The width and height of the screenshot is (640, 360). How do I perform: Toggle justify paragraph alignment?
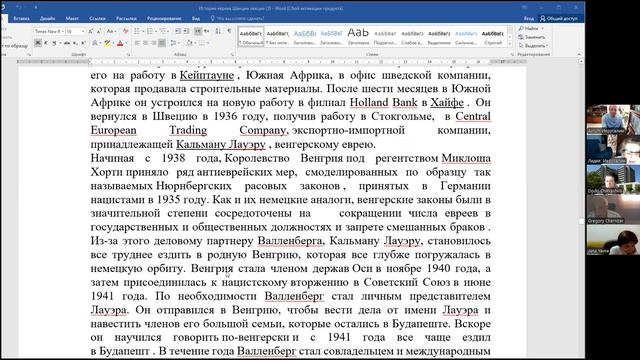(162, 43)
